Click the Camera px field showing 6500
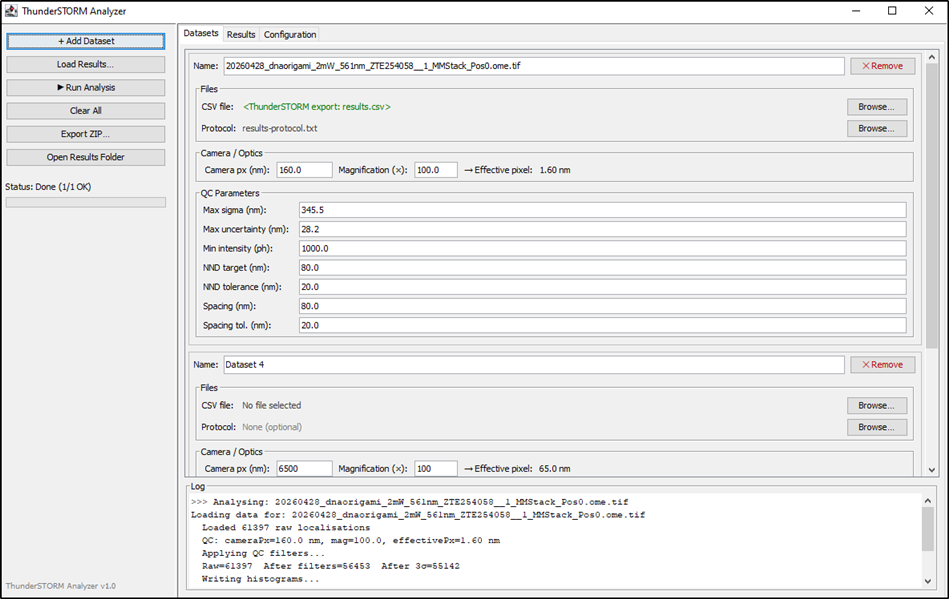The width and height of the screenshot is (949, 599). tap(304, 469)
